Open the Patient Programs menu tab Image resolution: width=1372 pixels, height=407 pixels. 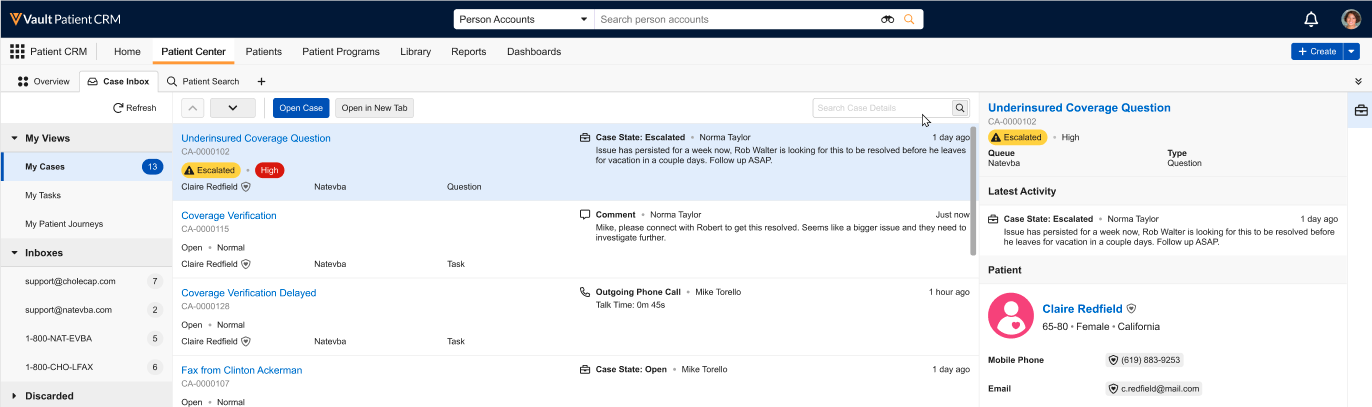(340, 52)
